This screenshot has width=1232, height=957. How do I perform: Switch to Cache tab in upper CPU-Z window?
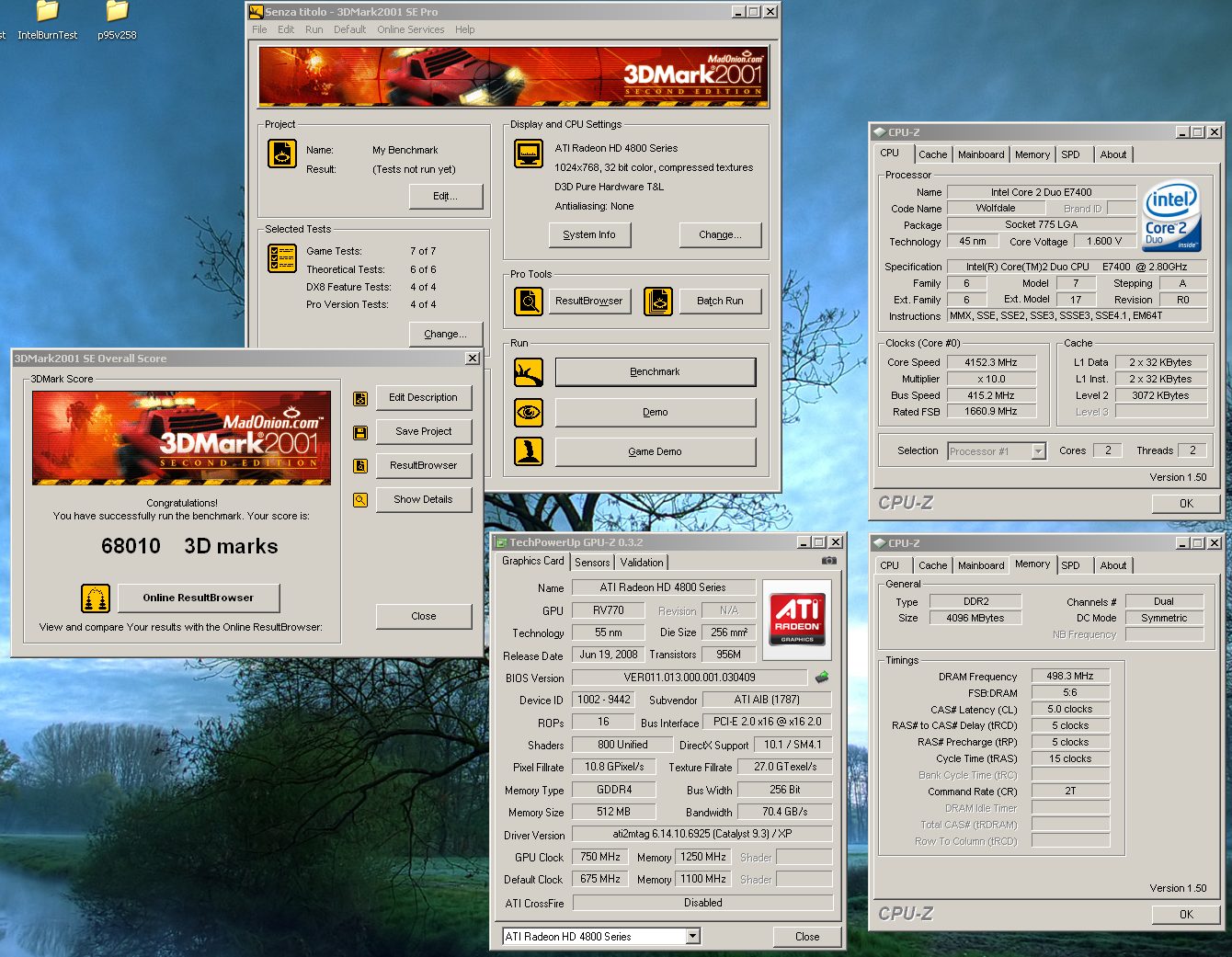pos(932,154)
